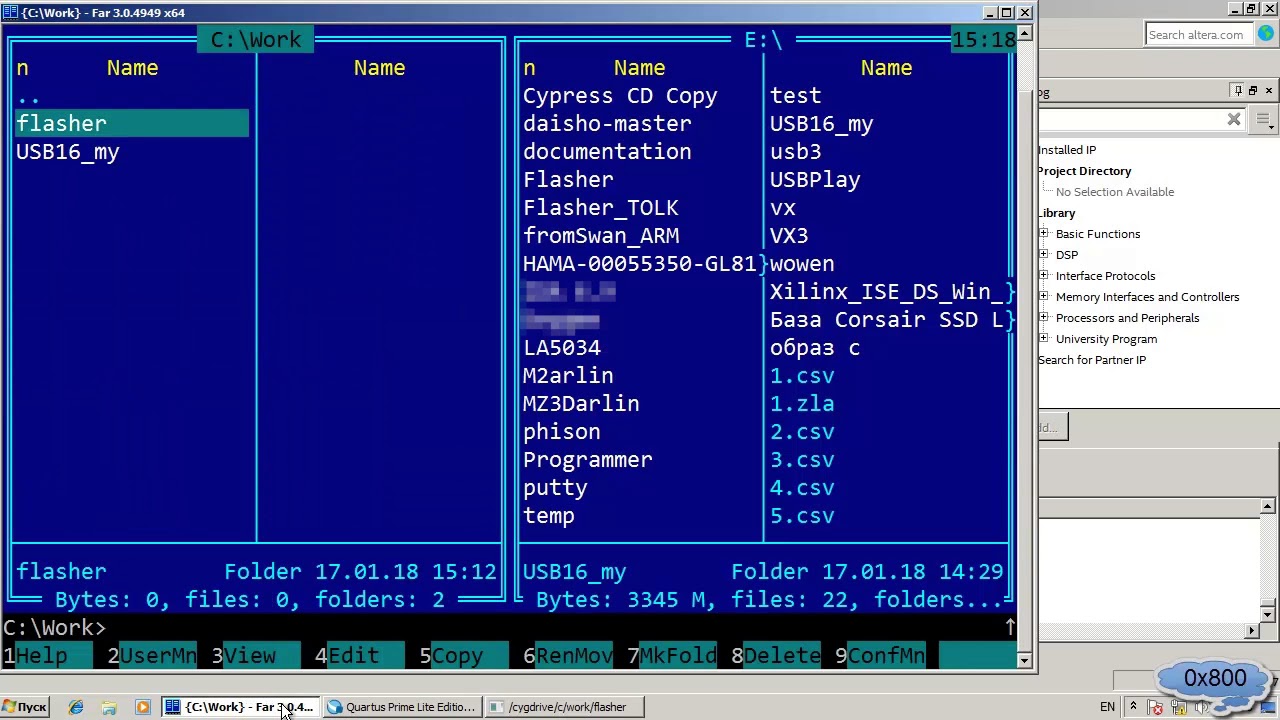Open IP Catalog options menu dropdown

[x=1264, y=121]
